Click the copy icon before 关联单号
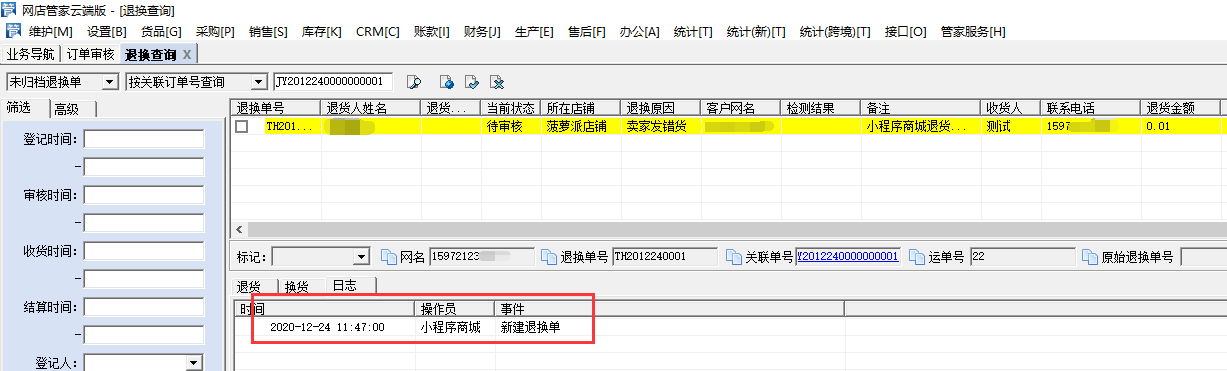Image resolution: width=1227 pixels, height=371 pixels. point(733,257)
